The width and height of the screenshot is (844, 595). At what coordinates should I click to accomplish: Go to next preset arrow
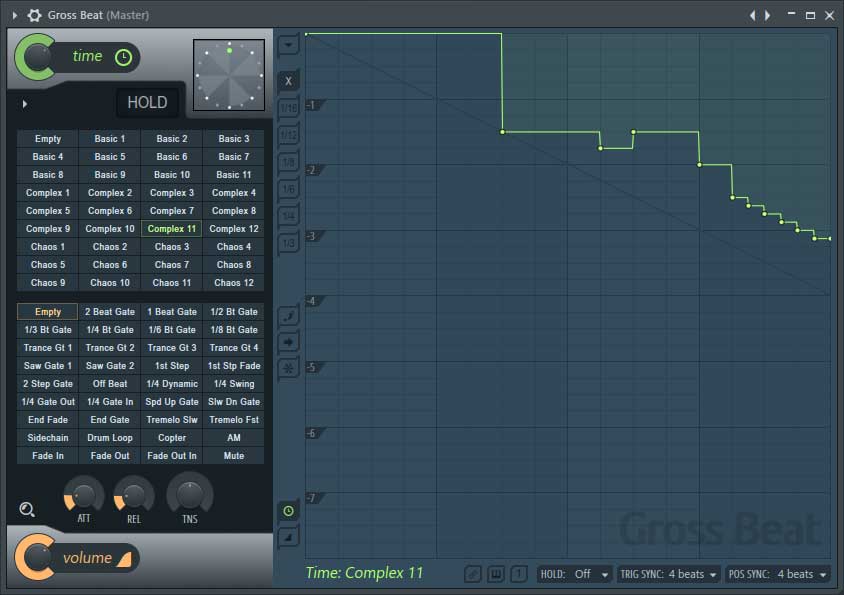(x=768, y=16)
